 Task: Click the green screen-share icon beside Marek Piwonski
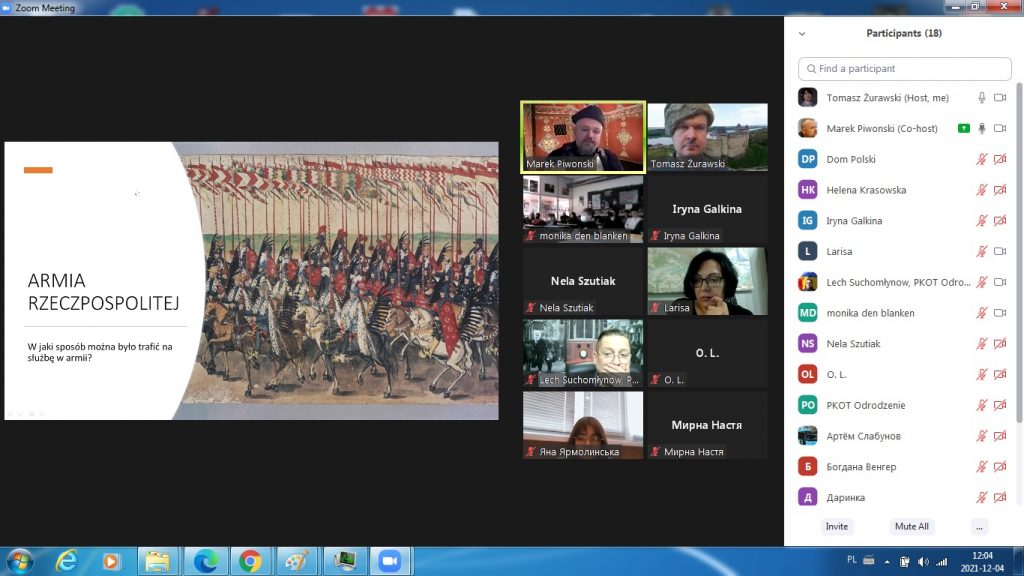pyautogui.click(x=963, y=128)
